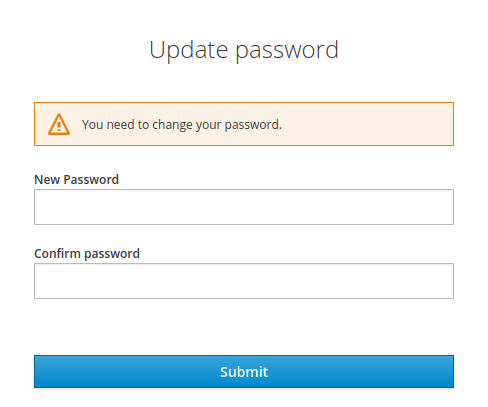Focus the Confirm password text box
This screenshot has width=488, height=407.
tap(244, 281)
